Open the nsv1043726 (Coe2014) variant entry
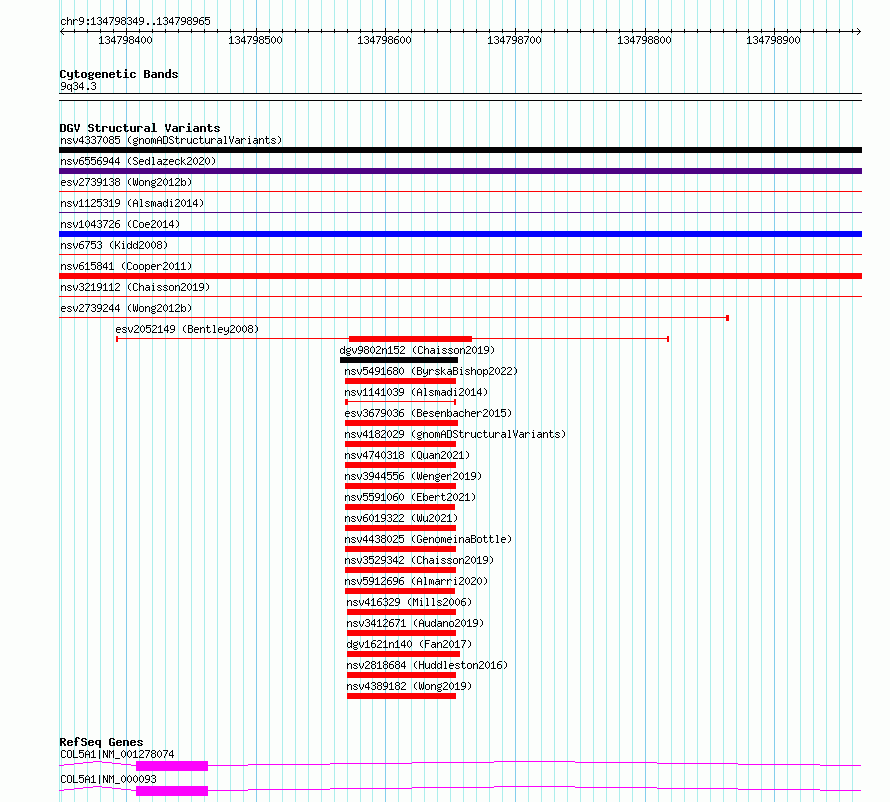Screen dimensions: 890x802 point(120,224)
